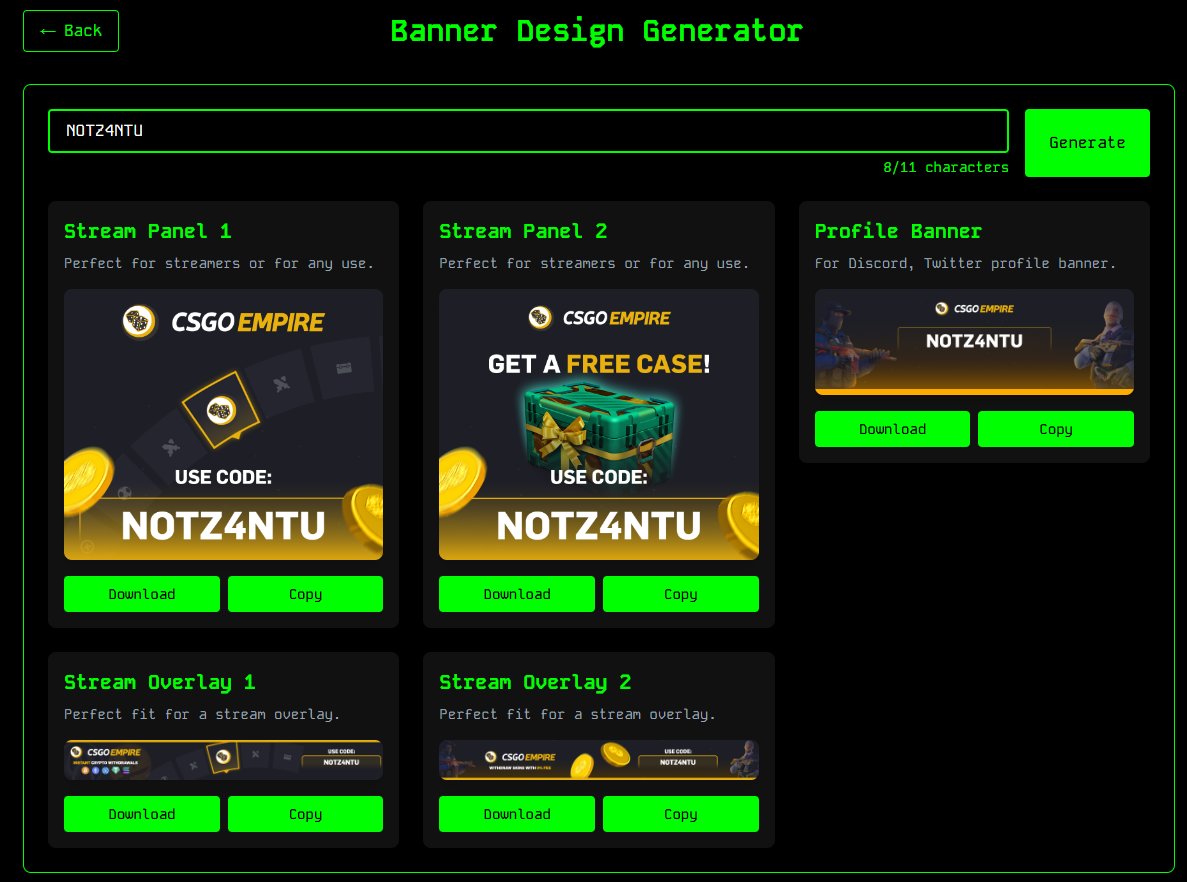Screen dimensions: 1187x882
Task: Download the Stream Panel 1 banner
Action: point(142,594)
